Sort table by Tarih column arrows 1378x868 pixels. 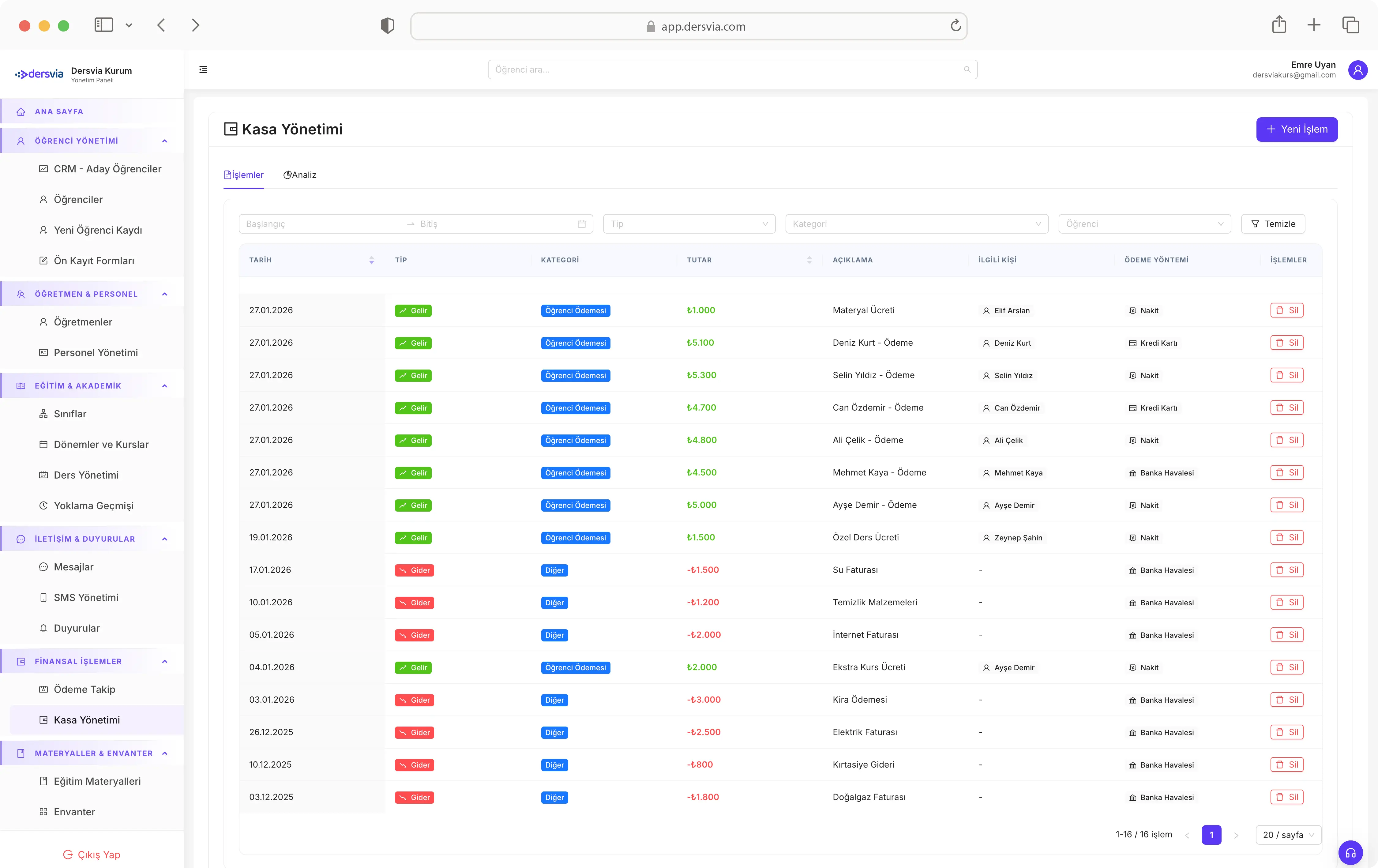[371, 260]
